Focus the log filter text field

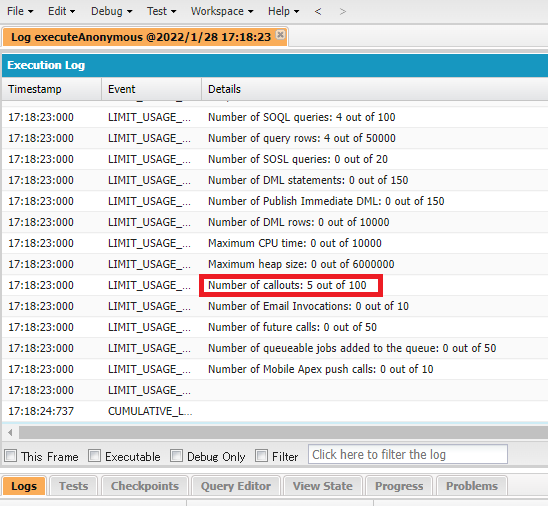click(408, 454)
